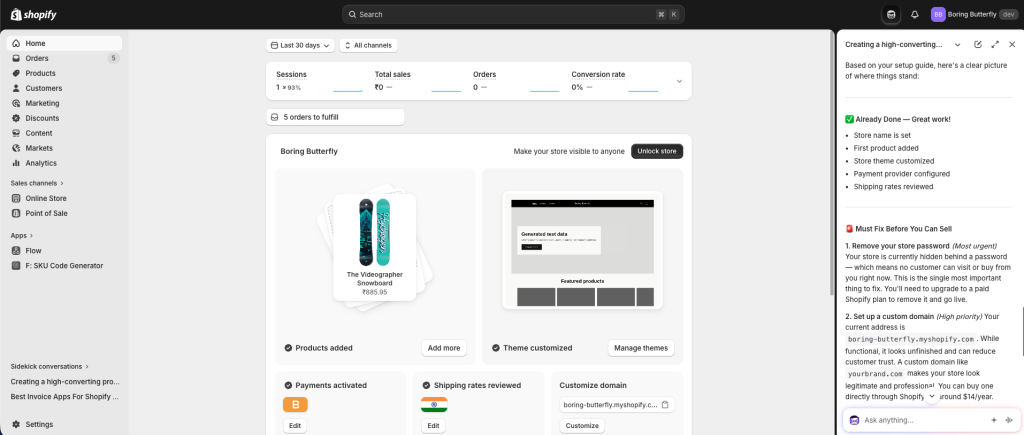Viewport: 1024px width, 435px height.
Task: Open Analytics from the sidebar
Action: click(x=41, y=163)
